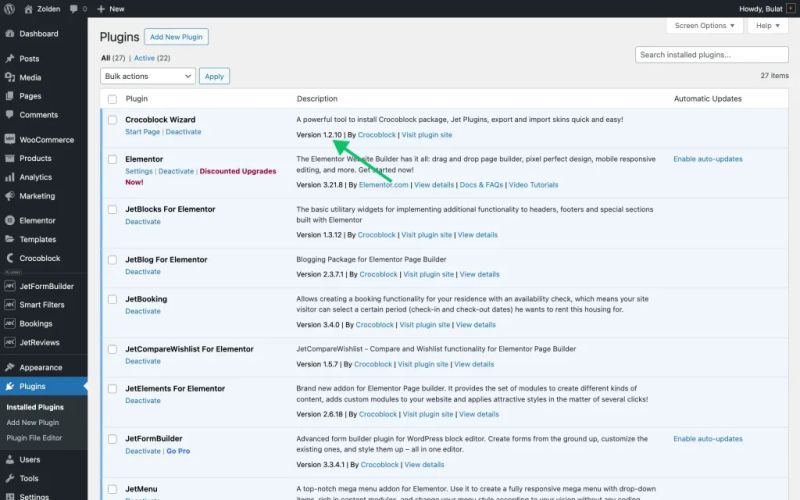Expand the Screen Options panel

coord(705,26)
